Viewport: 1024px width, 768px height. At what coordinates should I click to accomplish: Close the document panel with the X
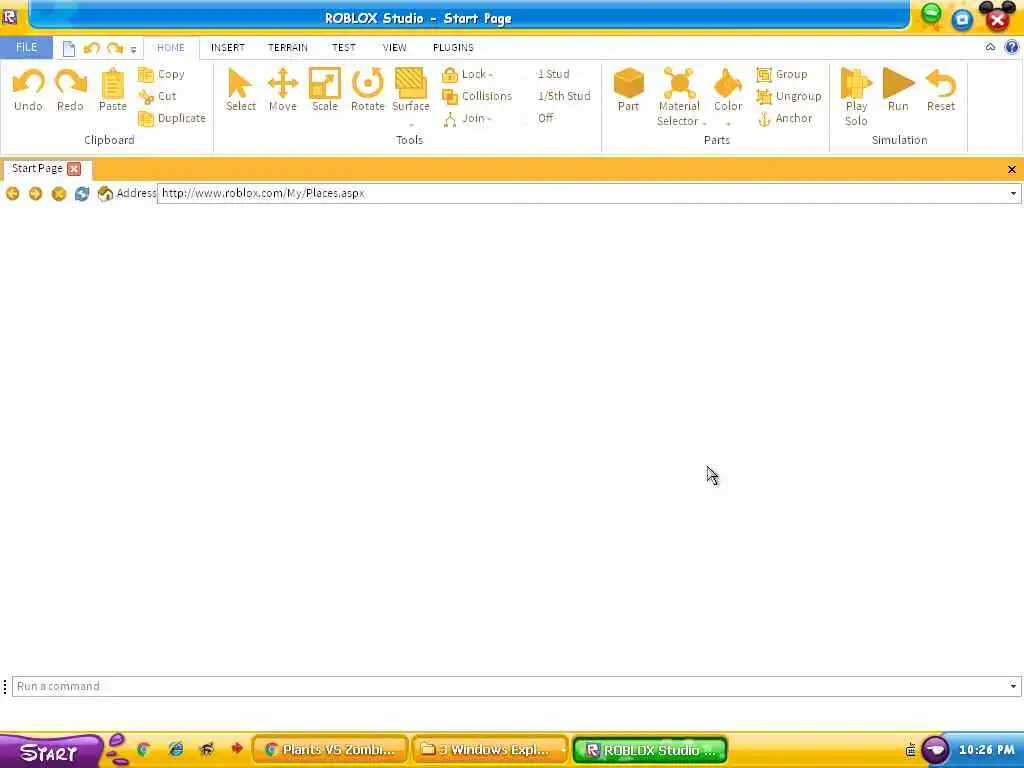click(x=1012, y=170)
